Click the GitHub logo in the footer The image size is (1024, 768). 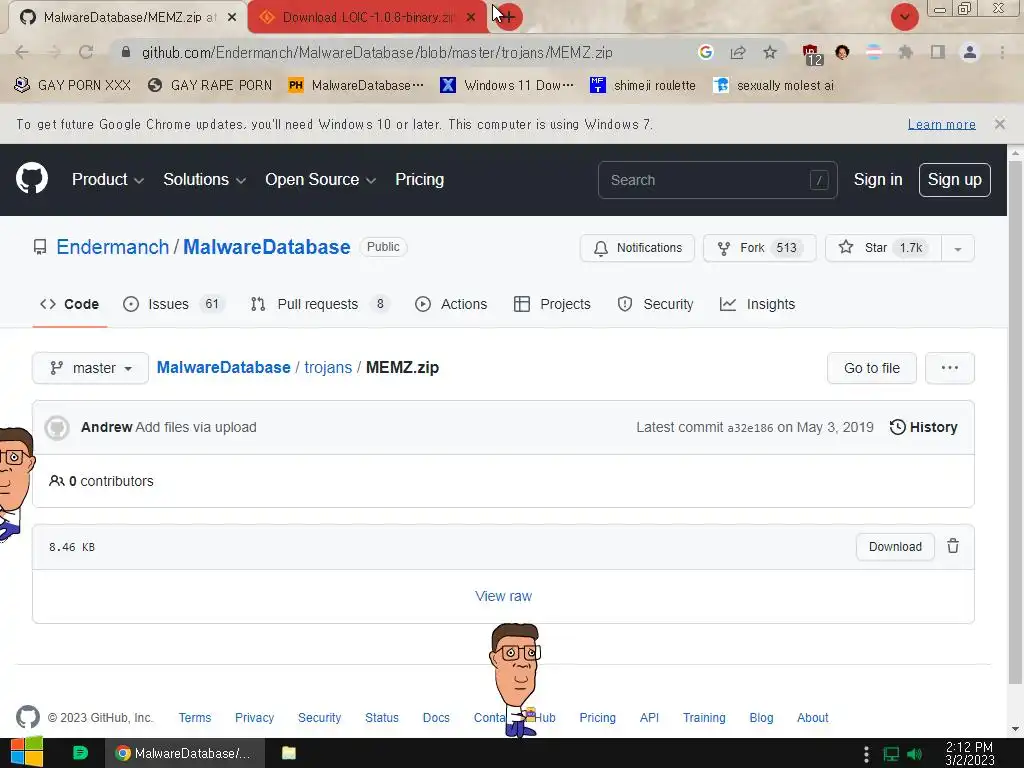pyautogui.click(x=27, y=717)
